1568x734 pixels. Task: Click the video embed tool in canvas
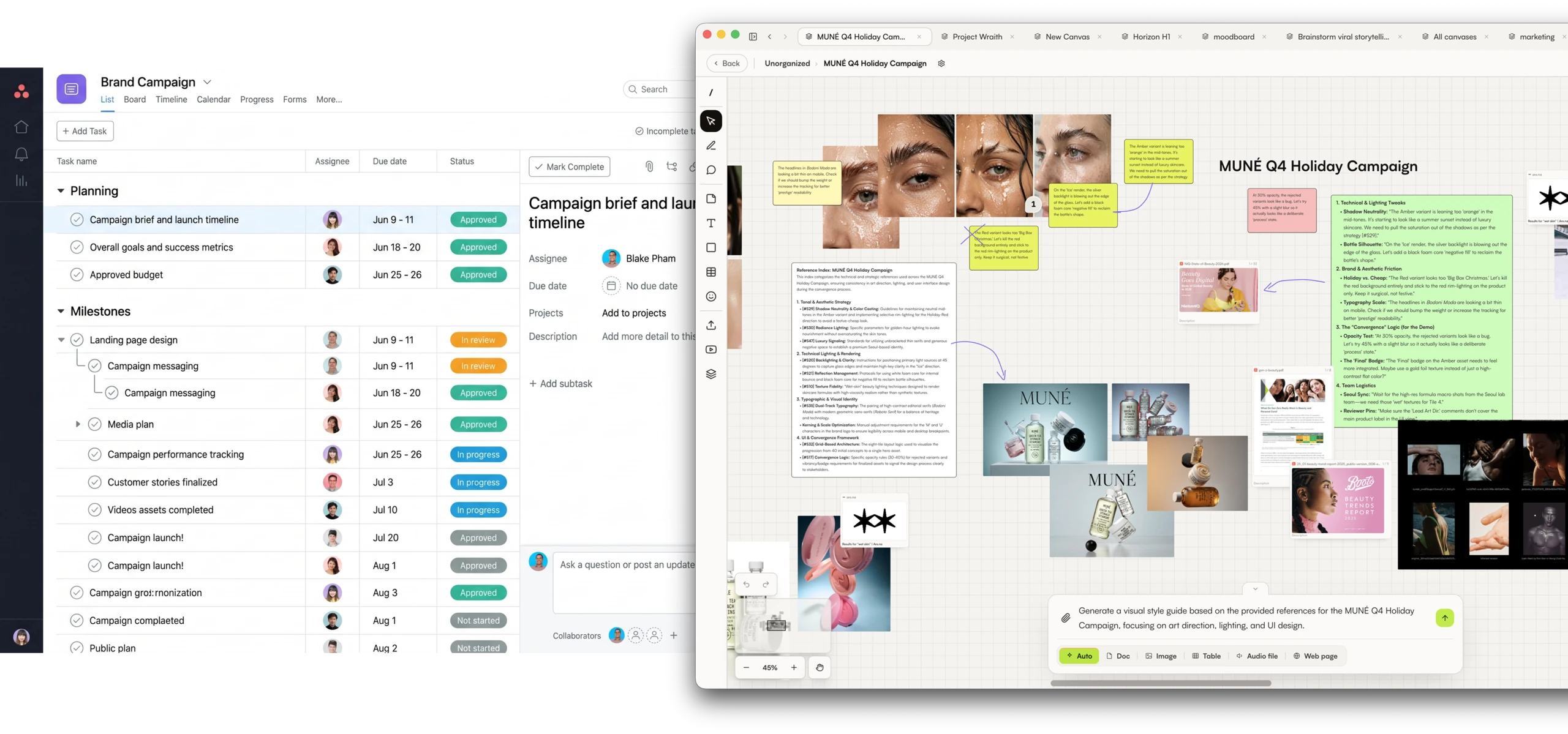pos(711,350)
